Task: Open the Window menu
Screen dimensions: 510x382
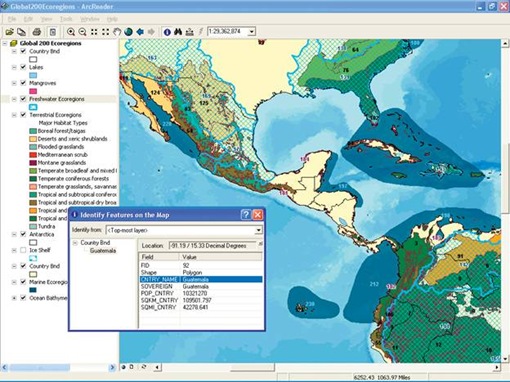Action: (x=90, y=19)
